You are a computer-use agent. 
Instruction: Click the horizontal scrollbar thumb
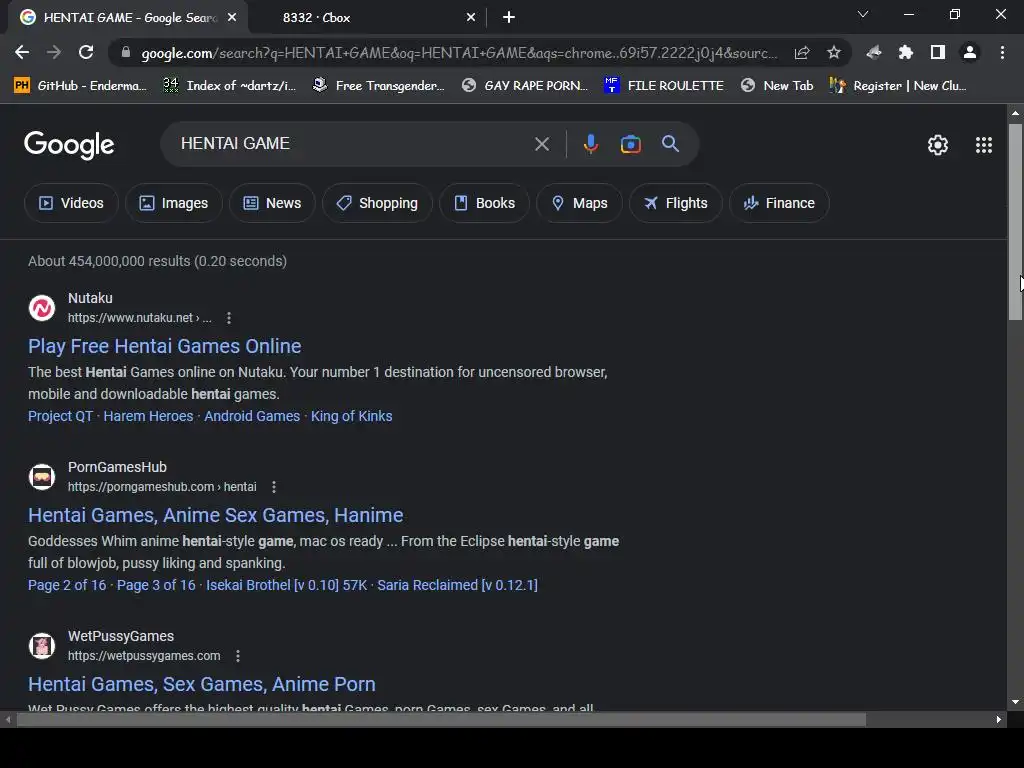[x=441, y=720]
